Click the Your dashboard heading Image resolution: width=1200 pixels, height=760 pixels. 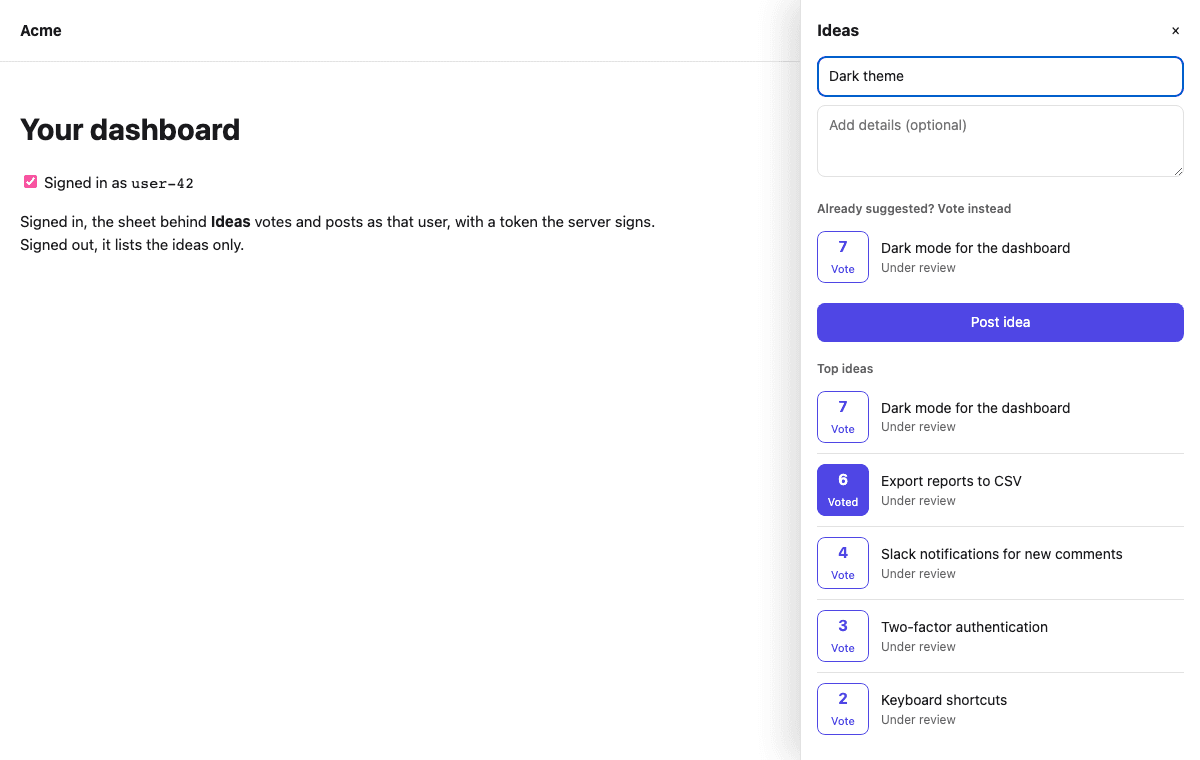pos(130,130)
